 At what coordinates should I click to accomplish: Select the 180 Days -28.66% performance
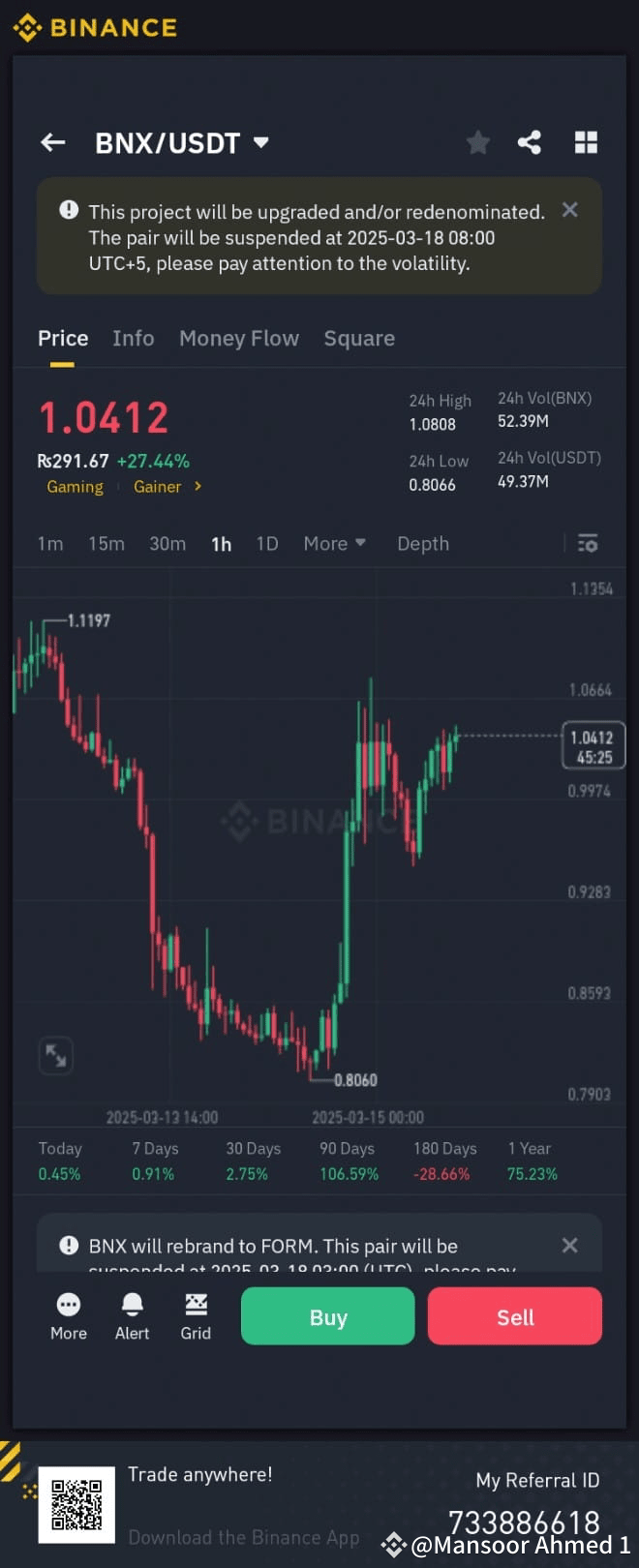pos(444,1161)
